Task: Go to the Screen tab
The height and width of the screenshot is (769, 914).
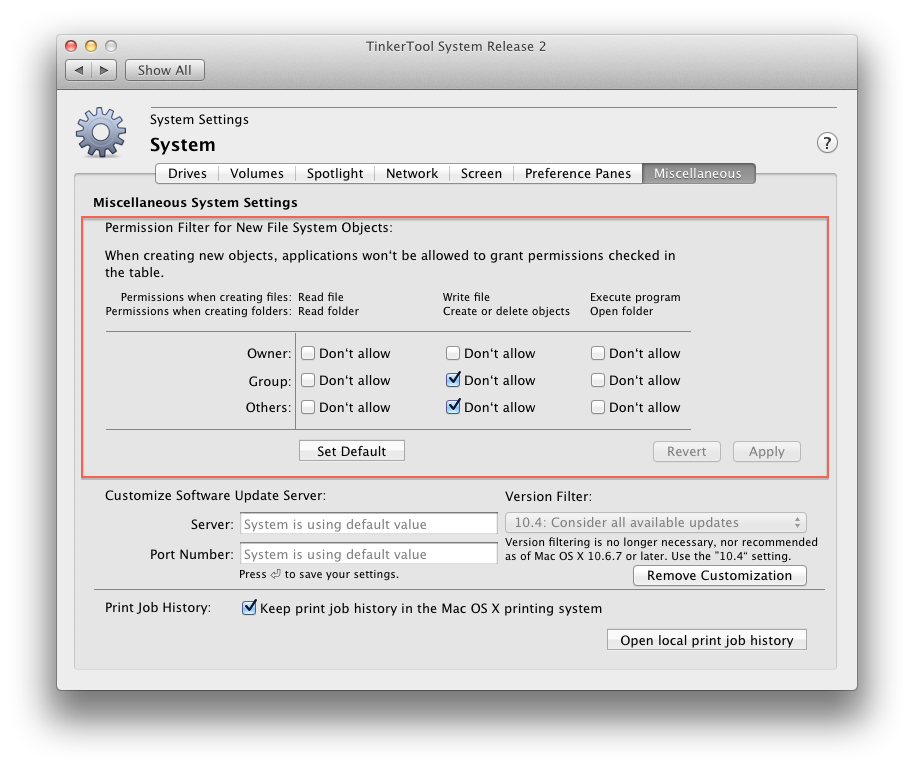Action: (481, 174)
